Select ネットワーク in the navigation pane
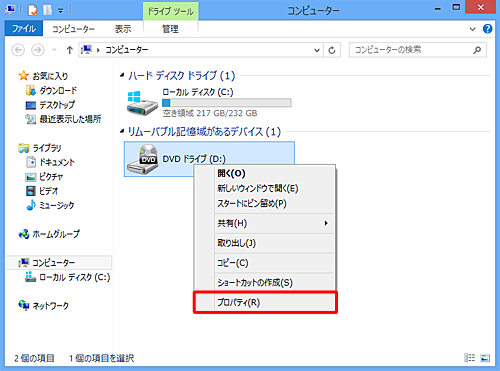500x371 pixels. (44, 305)
